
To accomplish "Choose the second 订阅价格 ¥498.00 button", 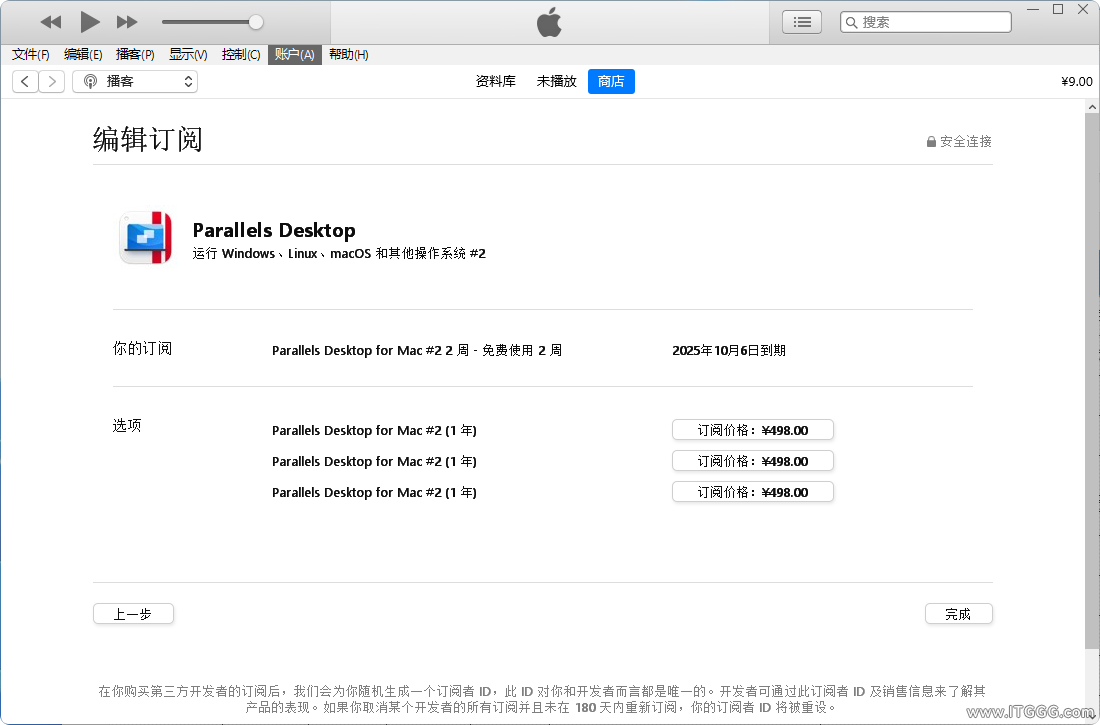I will tap(753, 460).
